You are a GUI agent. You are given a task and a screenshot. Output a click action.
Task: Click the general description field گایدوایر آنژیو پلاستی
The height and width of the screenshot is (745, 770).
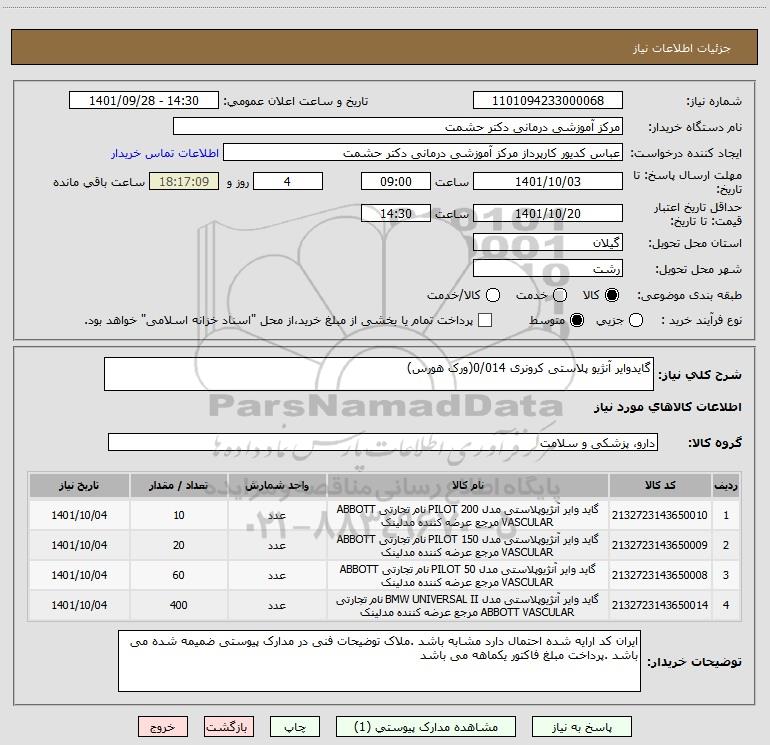(379, 374)
